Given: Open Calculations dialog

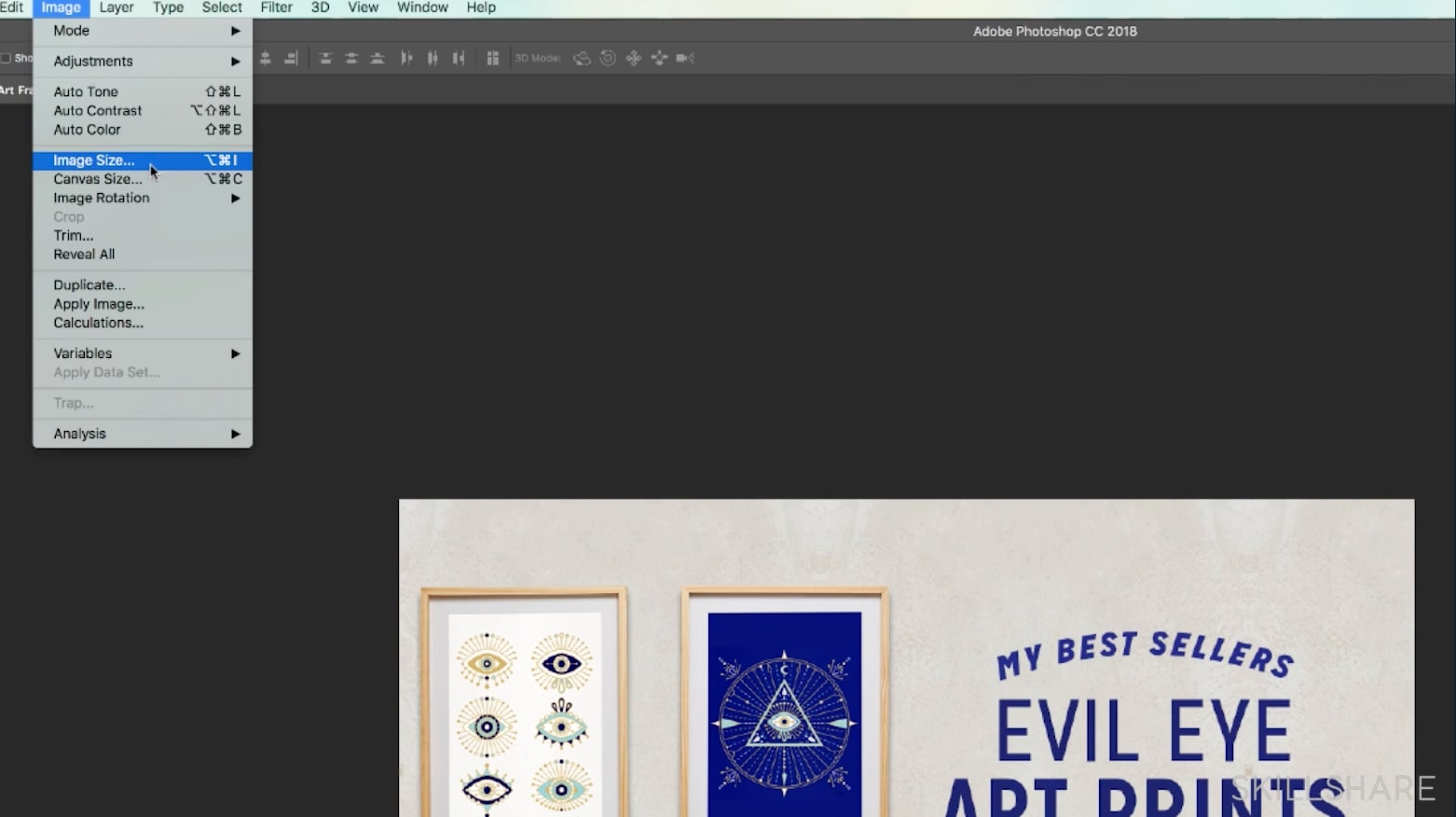Looking at the screenshot, I should click(x=142, y=323).
